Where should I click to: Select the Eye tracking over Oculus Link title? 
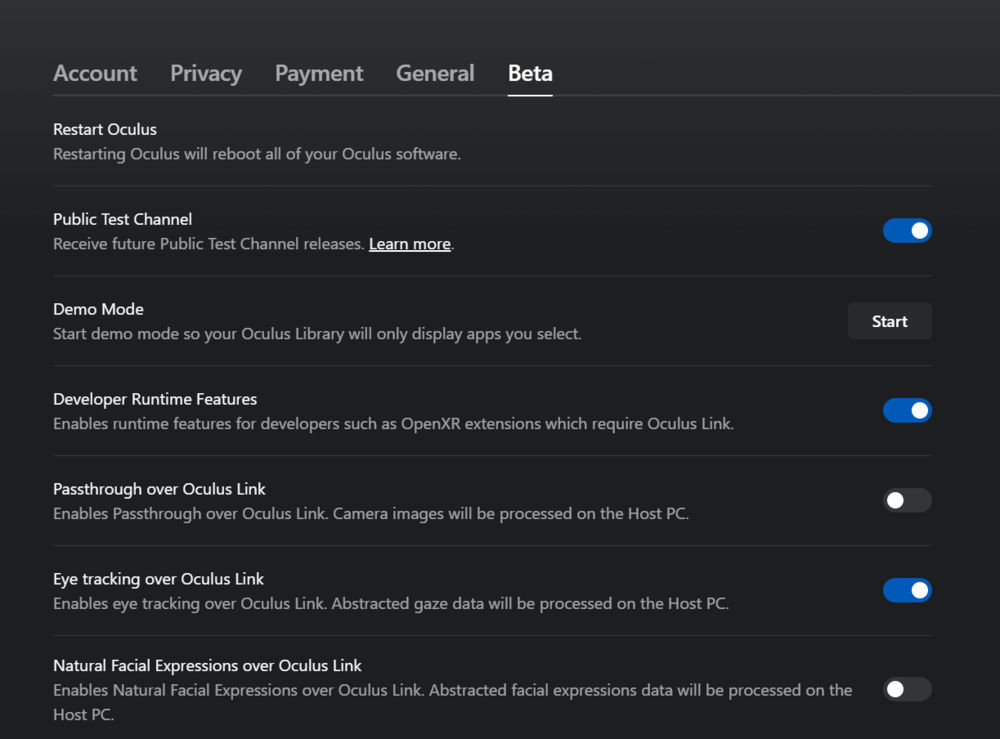tap(158, 579)
